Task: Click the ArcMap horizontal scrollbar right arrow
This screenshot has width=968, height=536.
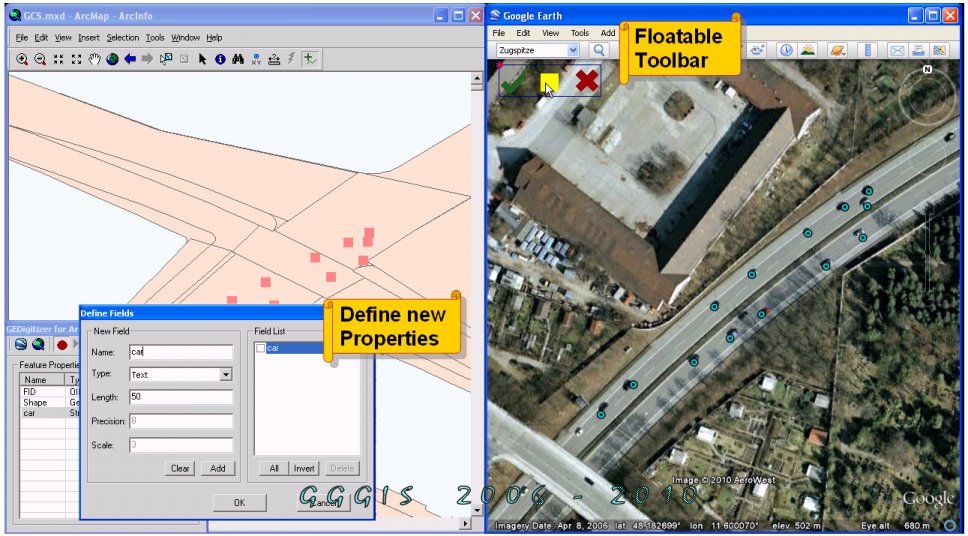Action: coord(465,524)
